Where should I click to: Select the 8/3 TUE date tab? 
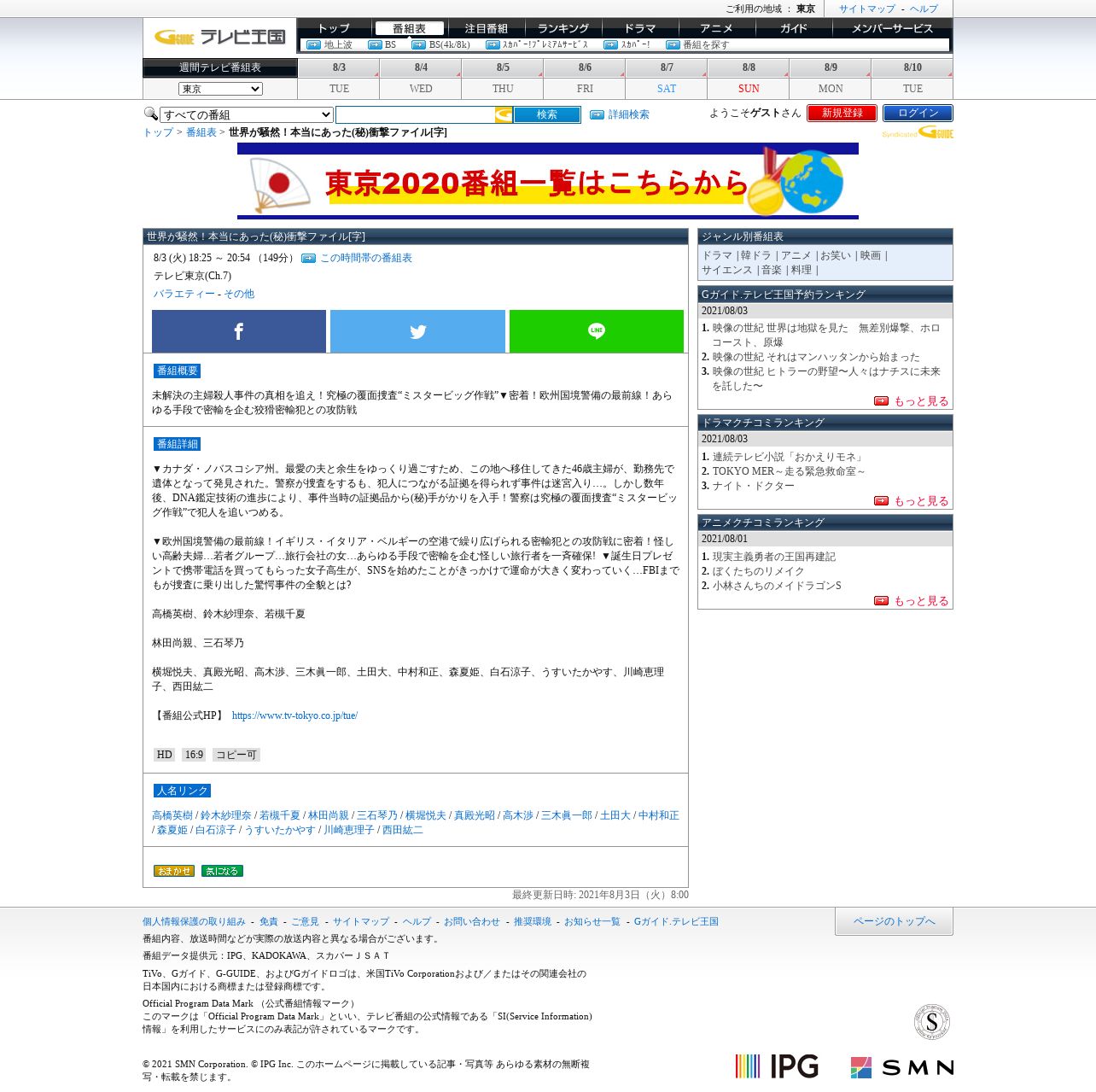(x=339, y=78)
